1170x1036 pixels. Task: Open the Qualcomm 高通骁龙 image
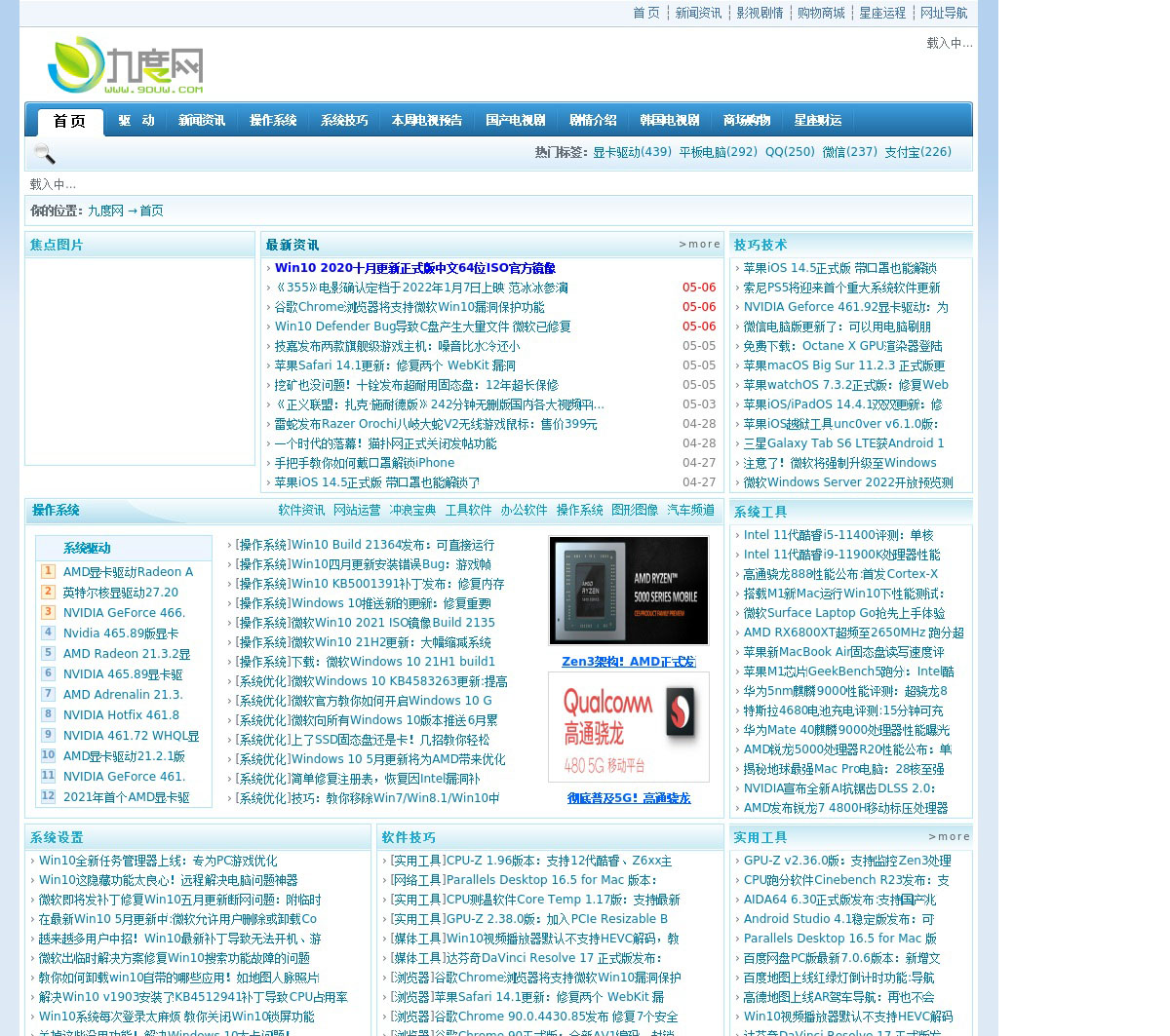point(629,727)
